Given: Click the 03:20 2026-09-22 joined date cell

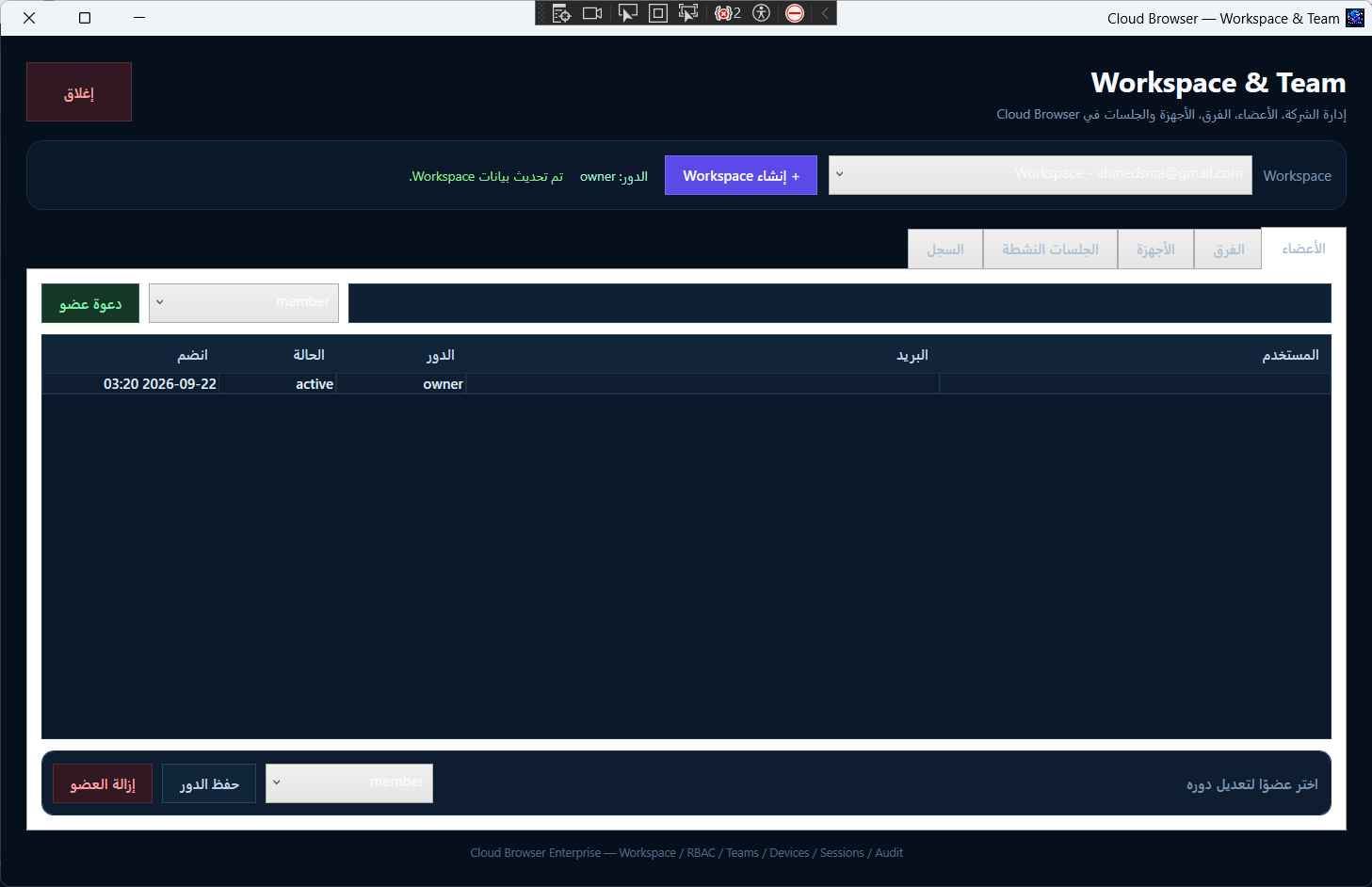Looking at the screenshot, I should click(x=132, y=384).
